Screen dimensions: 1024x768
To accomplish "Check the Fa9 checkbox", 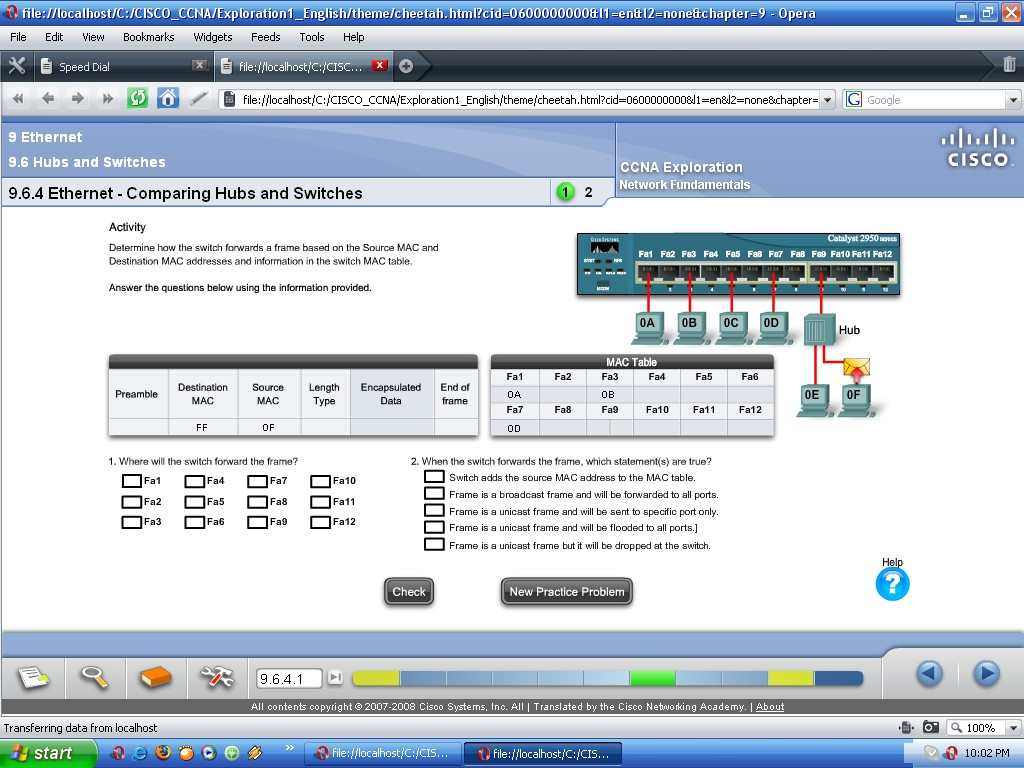I will 257,522.
